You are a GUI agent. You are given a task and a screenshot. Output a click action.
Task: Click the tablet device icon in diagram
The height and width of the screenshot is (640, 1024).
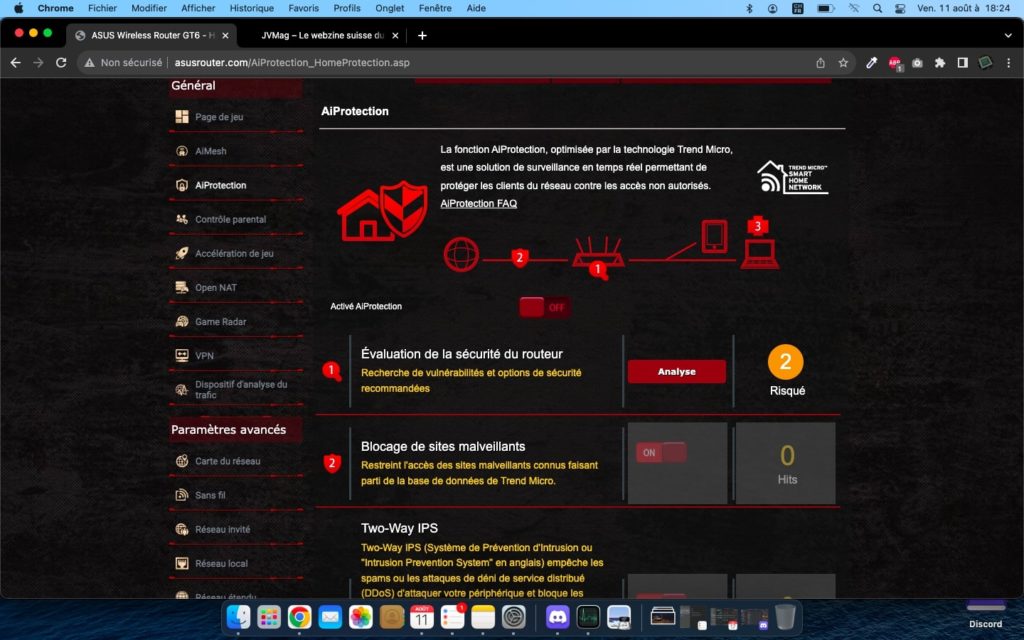point(714,236)
